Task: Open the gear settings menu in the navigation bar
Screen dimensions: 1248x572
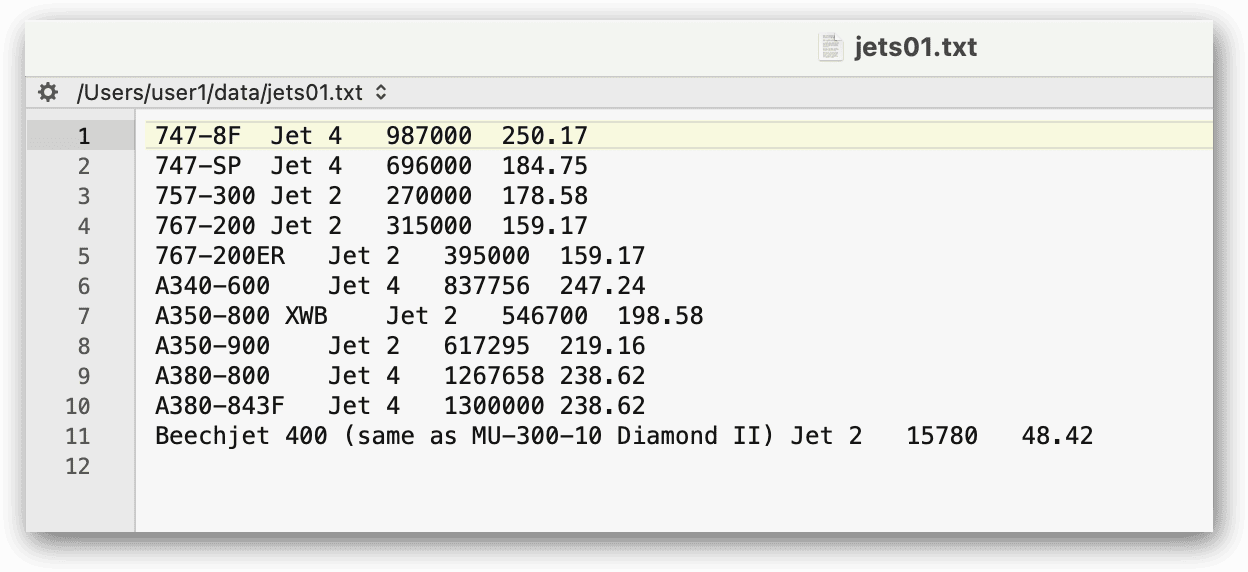Action: coord(47,93)
